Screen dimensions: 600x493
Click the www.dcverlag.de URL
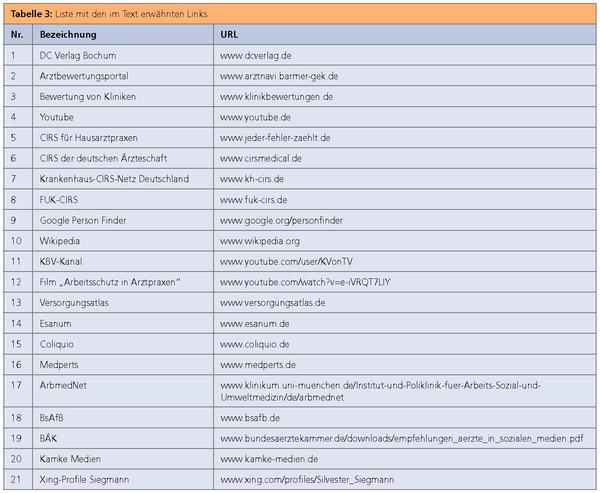[x=255, y=55]
